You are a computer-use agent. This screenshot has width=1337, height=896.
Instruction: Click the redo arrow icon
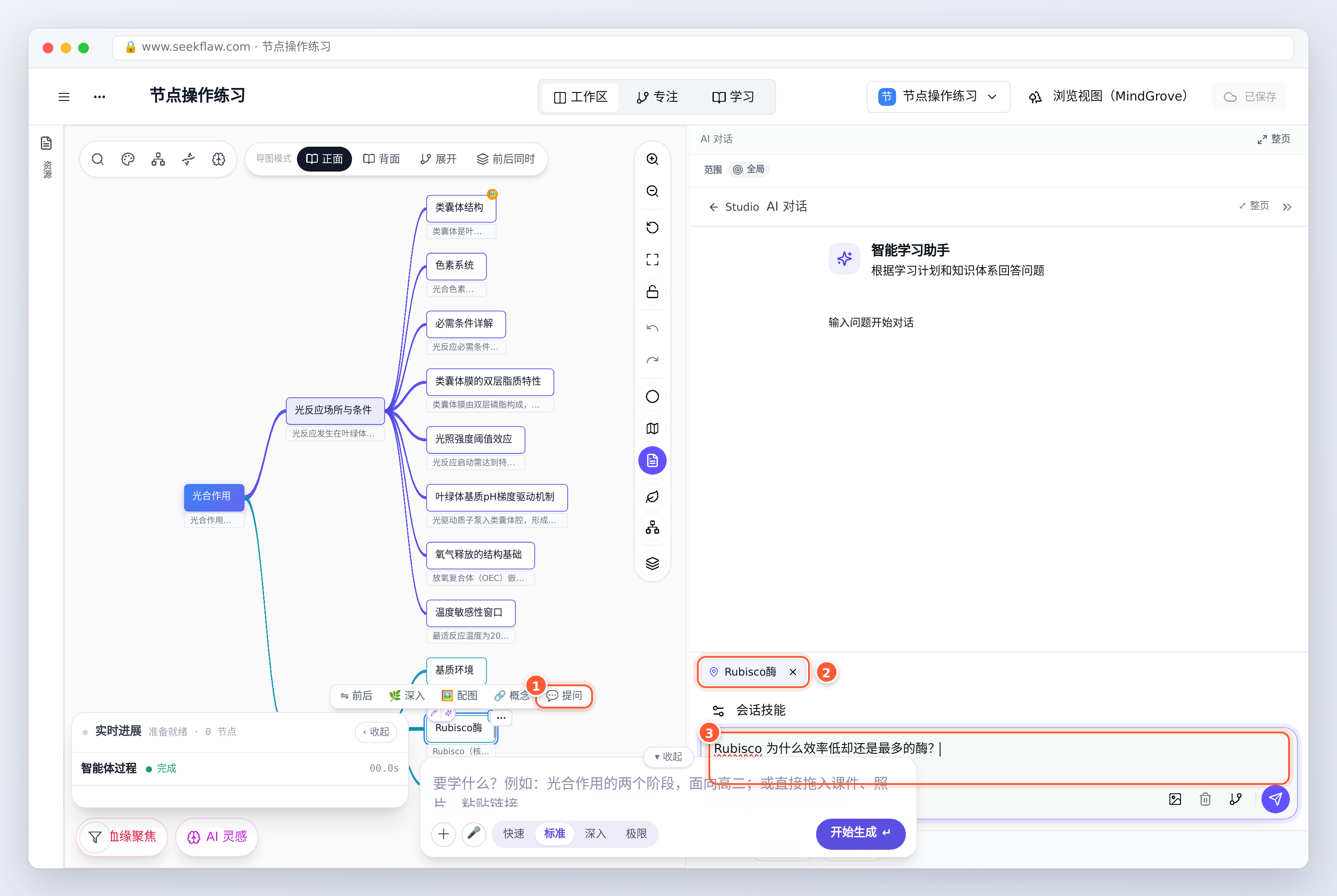pyautogui.click(x=652, y=360)
